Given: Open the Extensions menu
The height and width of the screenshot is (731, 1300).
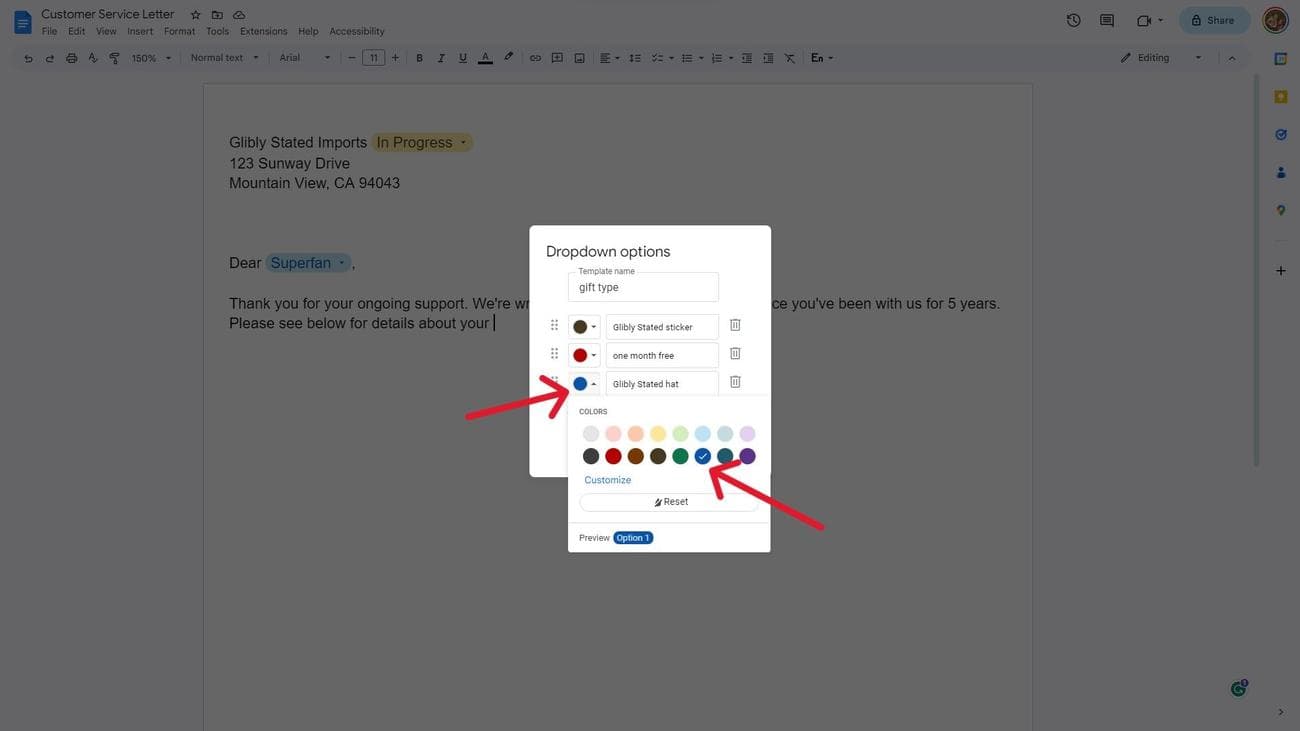Looking at the screenshot, I should tap(263, 31).
